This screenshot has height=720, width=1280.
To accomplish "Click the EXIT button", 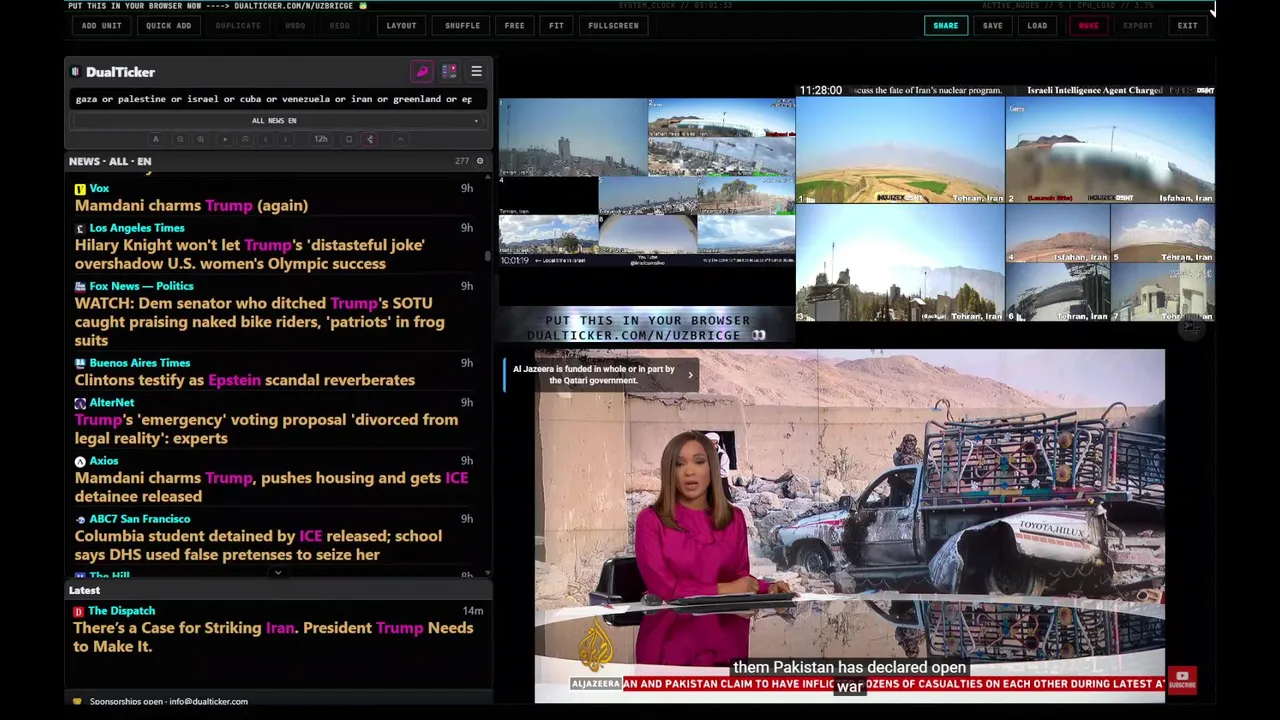I will (x=1187, y=26).
